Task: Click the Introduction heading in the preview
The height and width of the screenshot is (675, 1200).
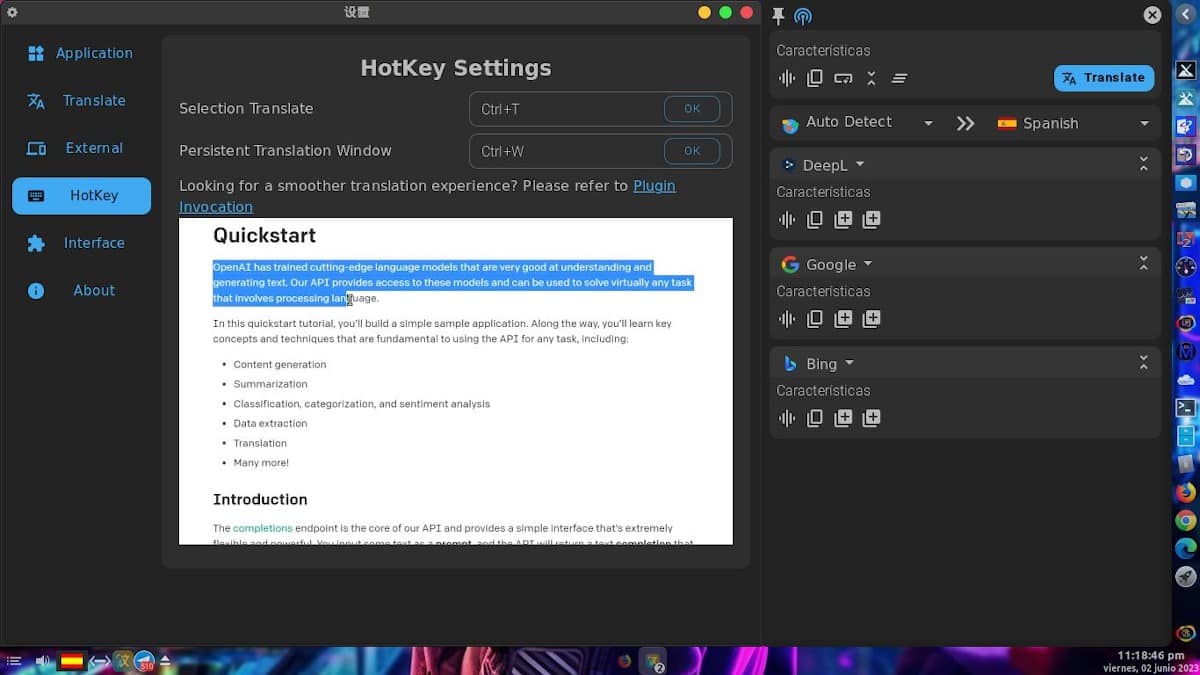Action: (x=260, y=499)
